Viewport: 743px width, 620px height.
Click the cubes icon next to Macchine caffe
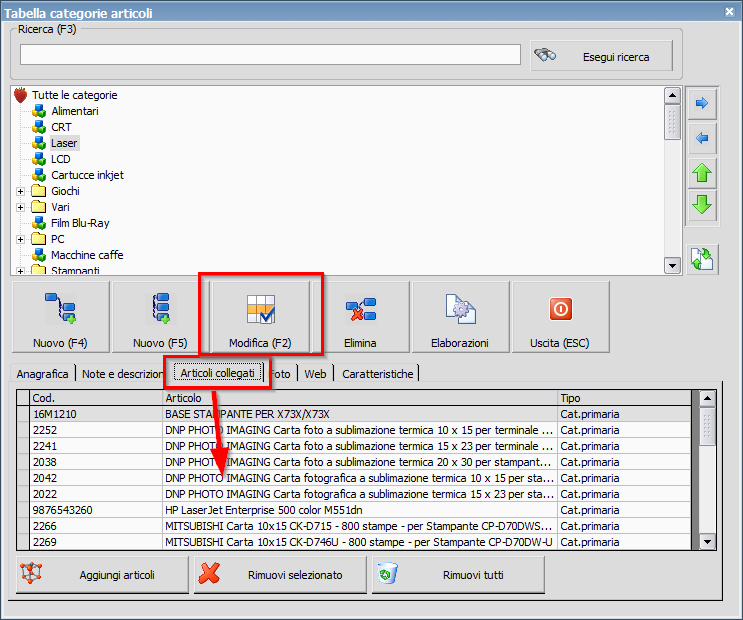pyautogui.click(x=39, y=255)
